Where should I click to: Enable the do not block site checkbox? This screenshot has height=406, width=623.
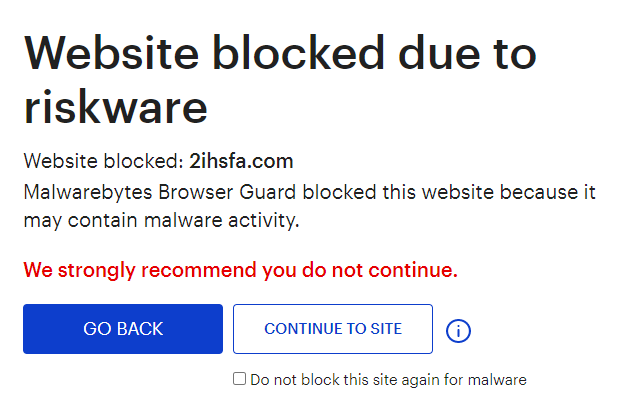click(239, 379)
